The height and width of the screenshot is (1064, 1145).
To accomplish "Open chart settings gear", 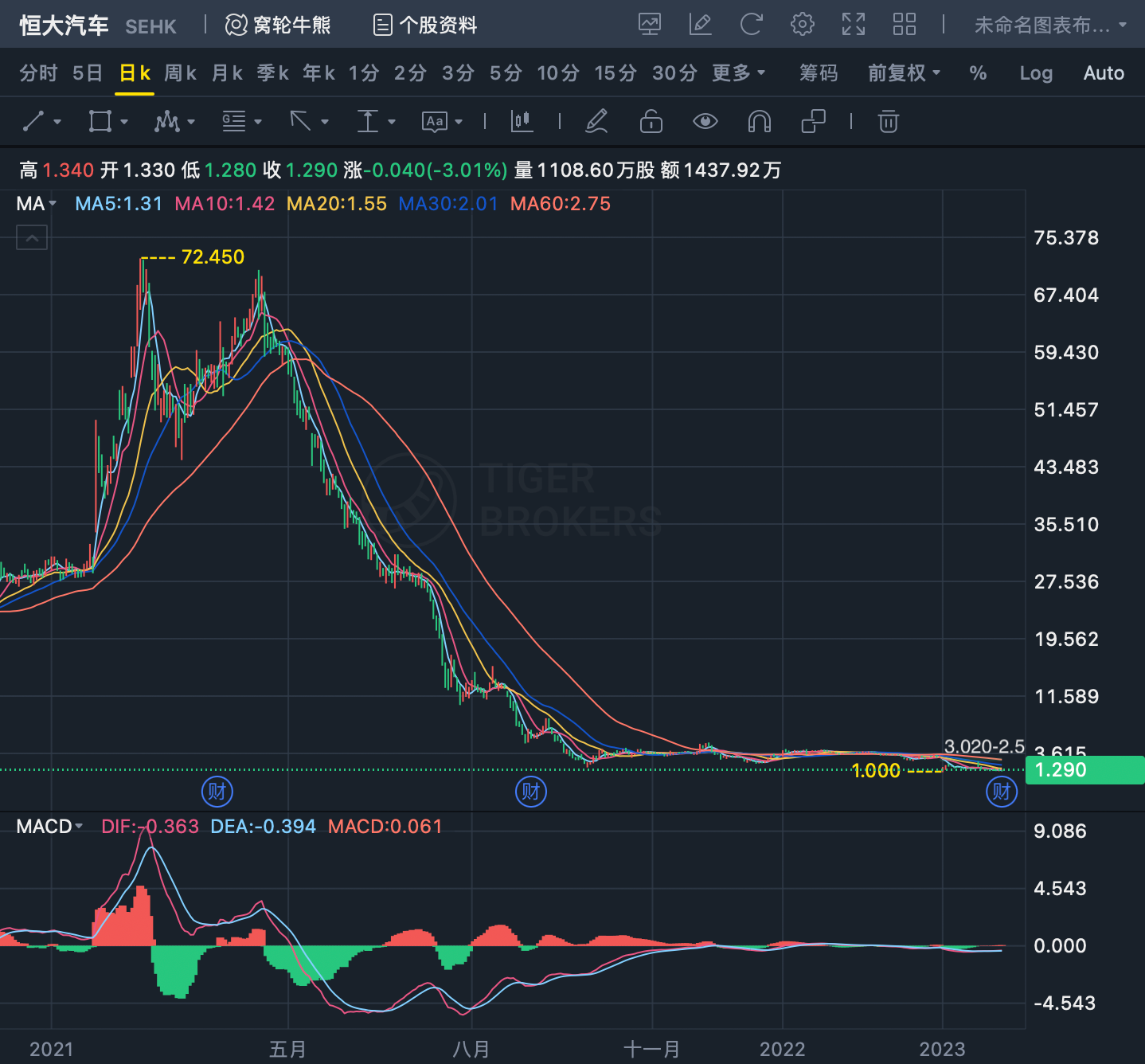I will coord(802,25).
